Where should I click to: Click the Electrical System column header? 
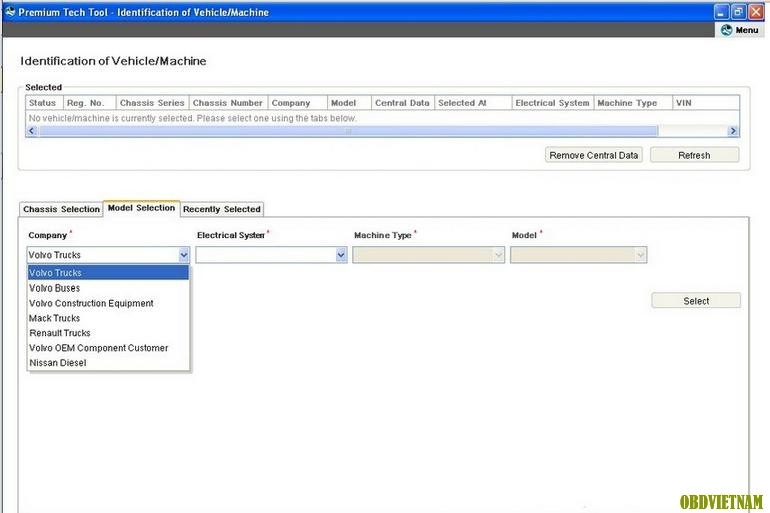point(553,103)
